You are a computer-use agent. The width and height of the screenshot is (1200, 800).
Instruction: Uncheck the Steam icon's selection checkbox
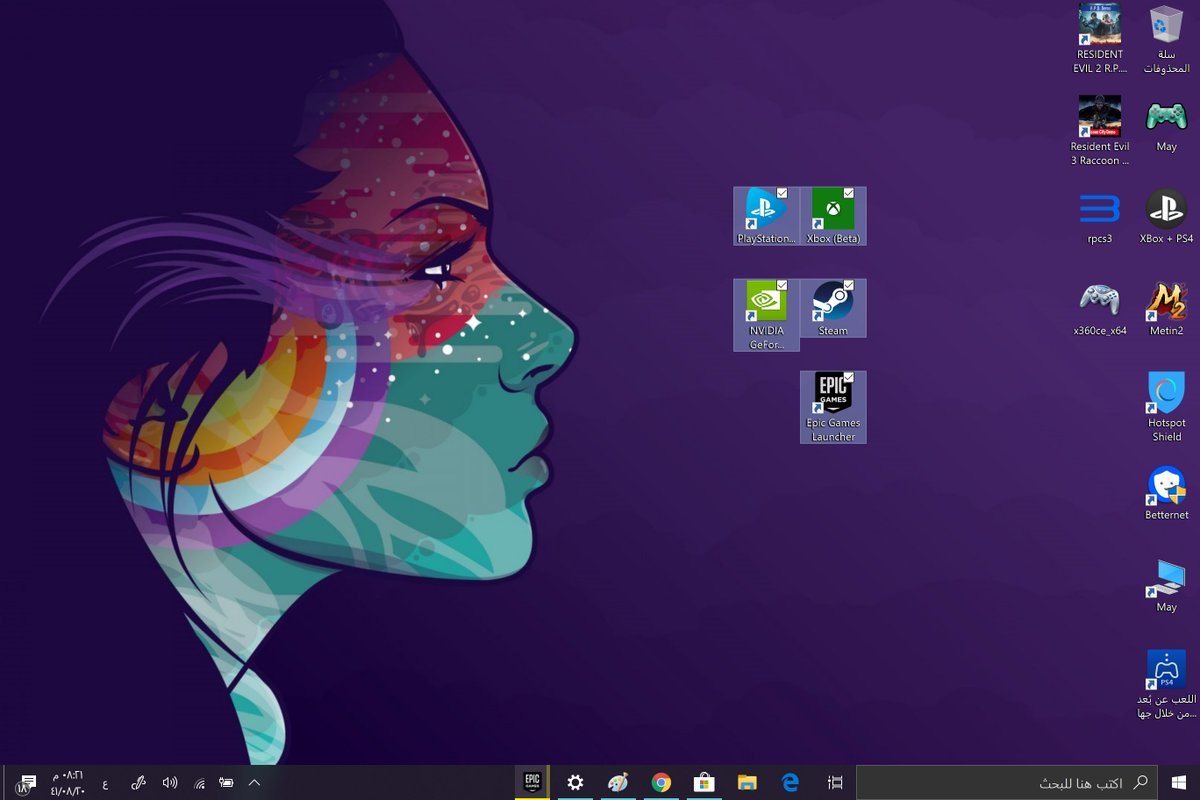click(849, 285)
